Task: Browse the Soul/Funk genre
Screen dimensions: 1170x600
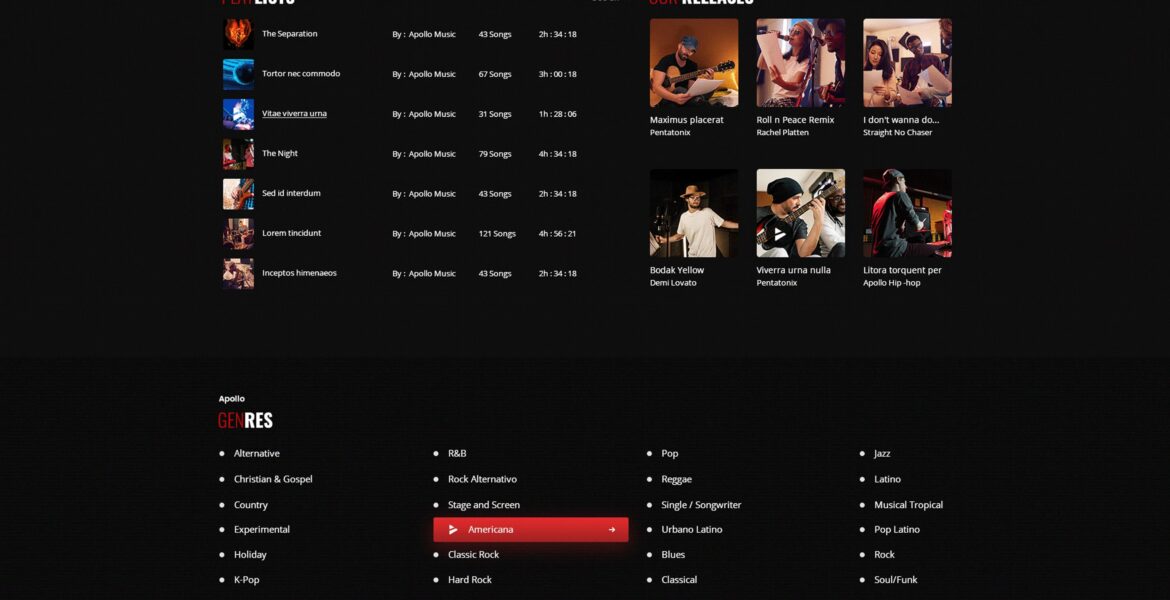Action: (895, 580)
